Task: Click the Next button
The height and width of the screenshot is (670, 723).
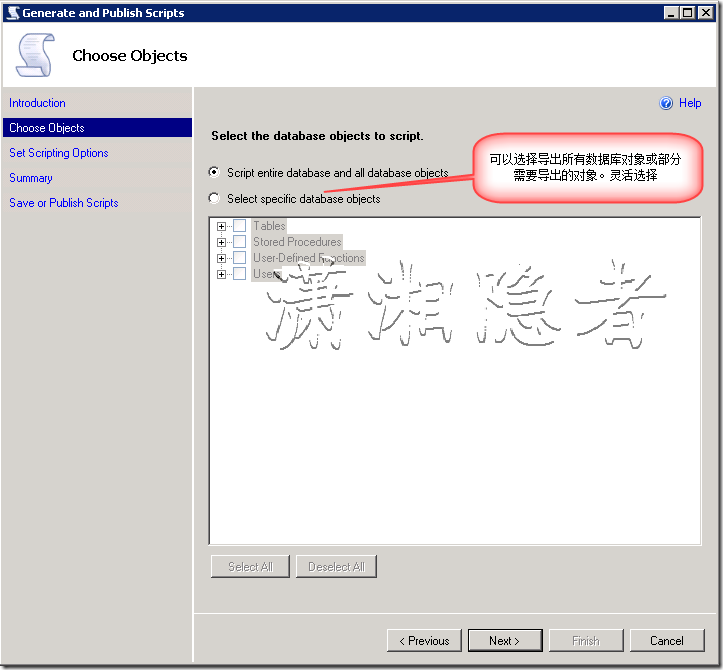Action: (x=504, y=641)
